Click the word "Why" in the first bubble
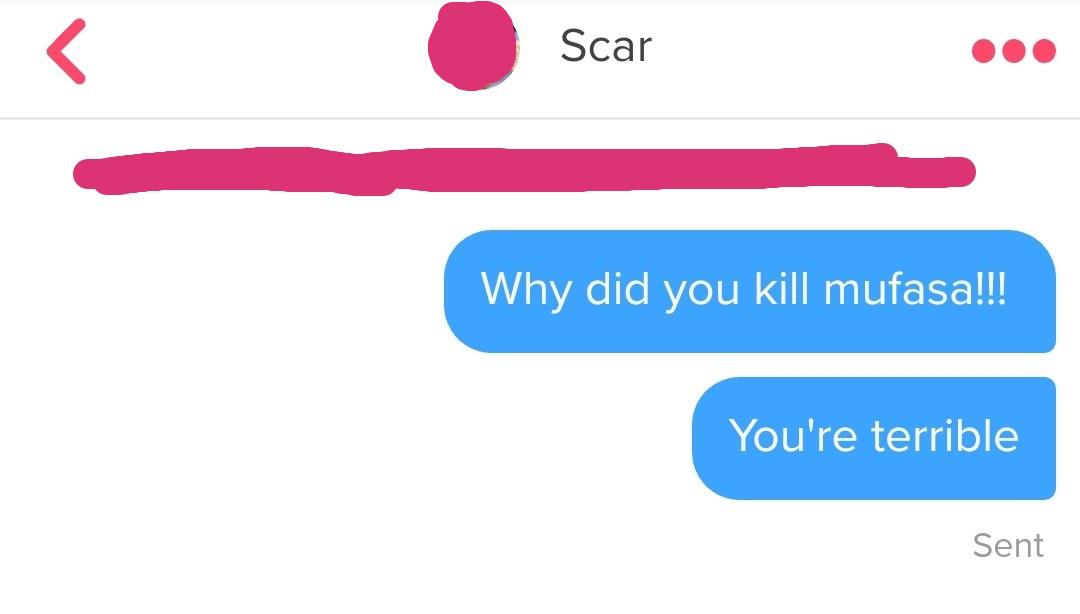 526,290
